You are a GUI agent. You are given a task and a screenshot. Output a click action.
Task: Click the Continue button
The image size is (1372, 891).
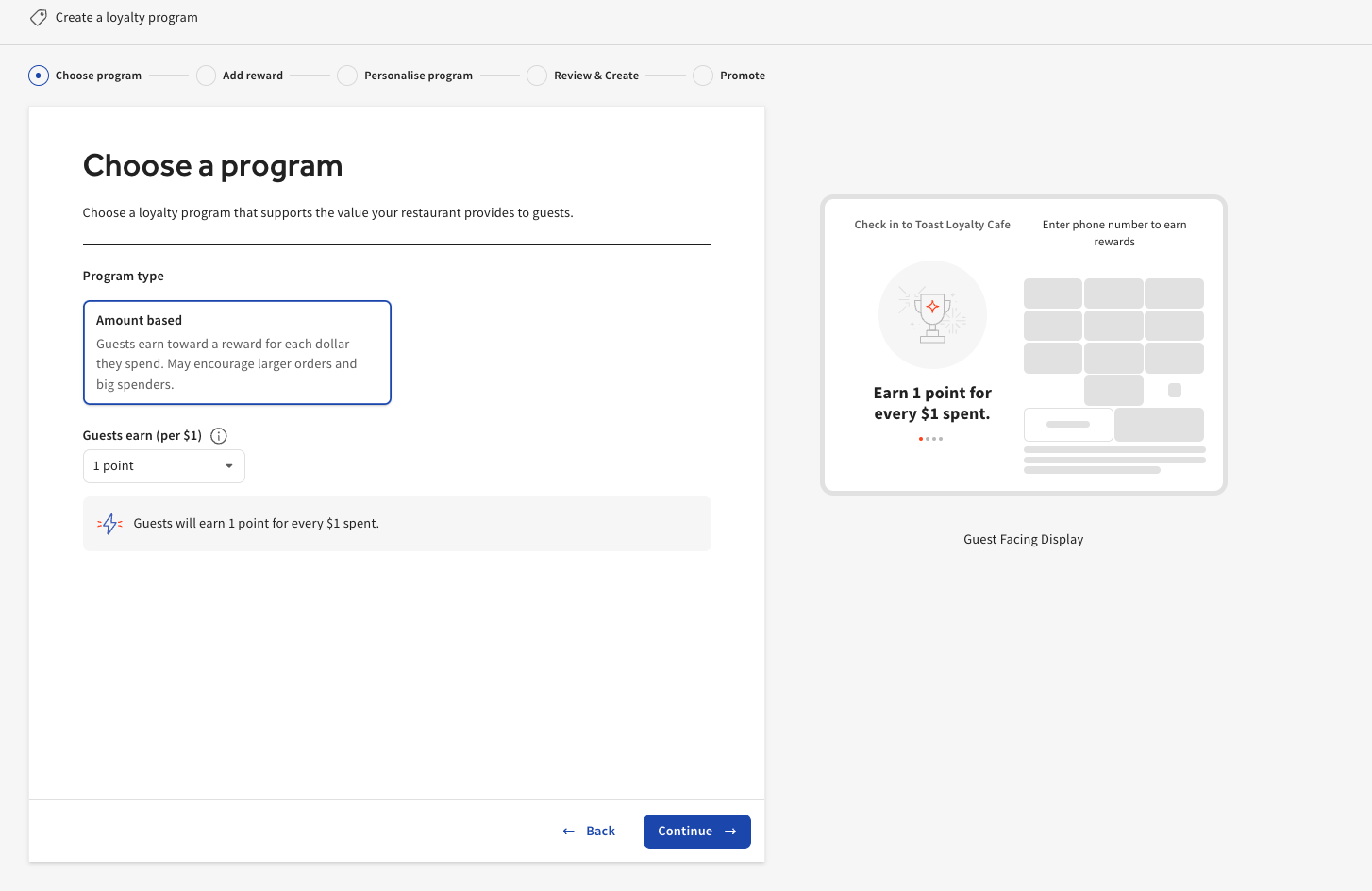696,831
